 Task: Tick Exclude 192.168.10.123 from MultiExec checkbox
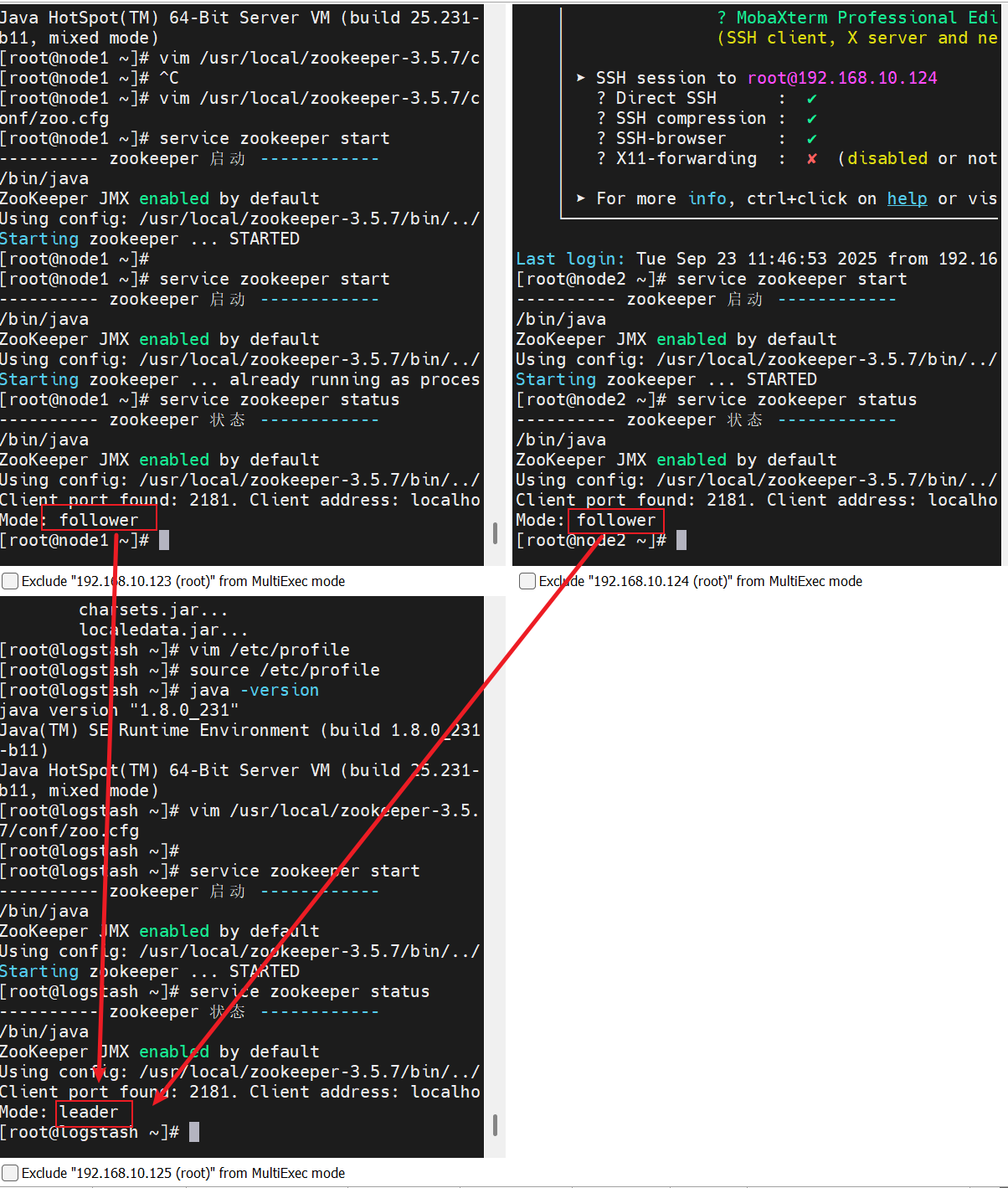point(10,581)
